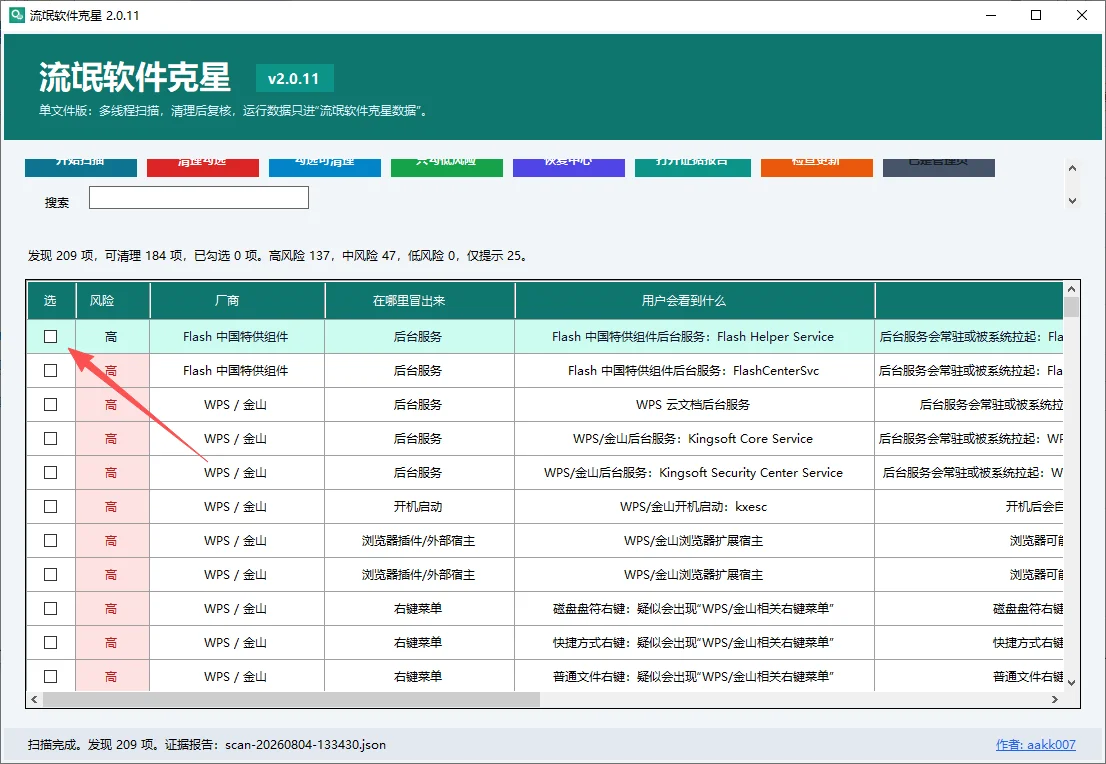Click the status bar text scan-20260804-133430.json

click(305, 744)
